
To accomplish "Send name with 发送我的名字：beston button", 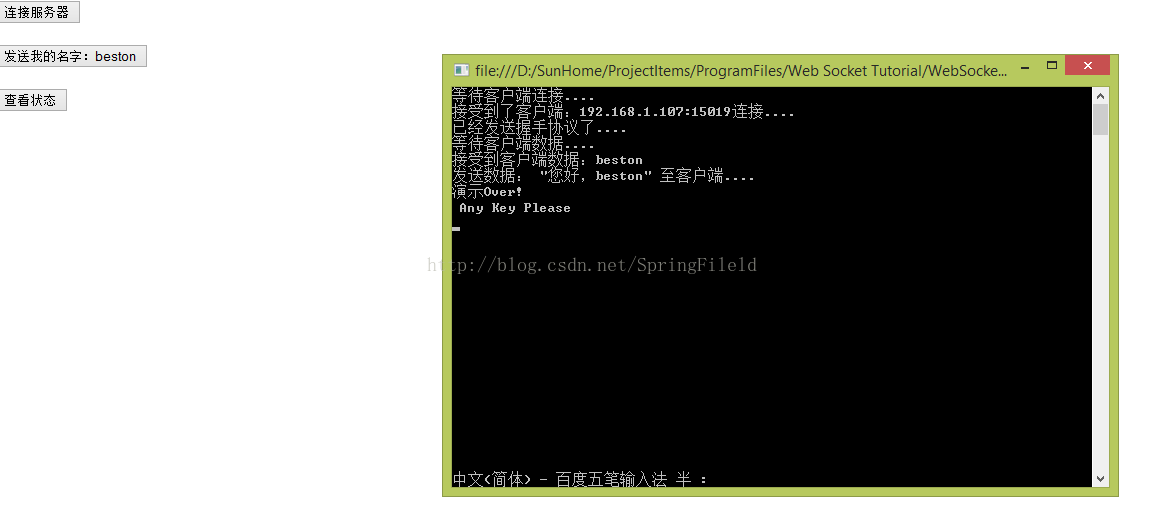I will click(x=72, y=56).
